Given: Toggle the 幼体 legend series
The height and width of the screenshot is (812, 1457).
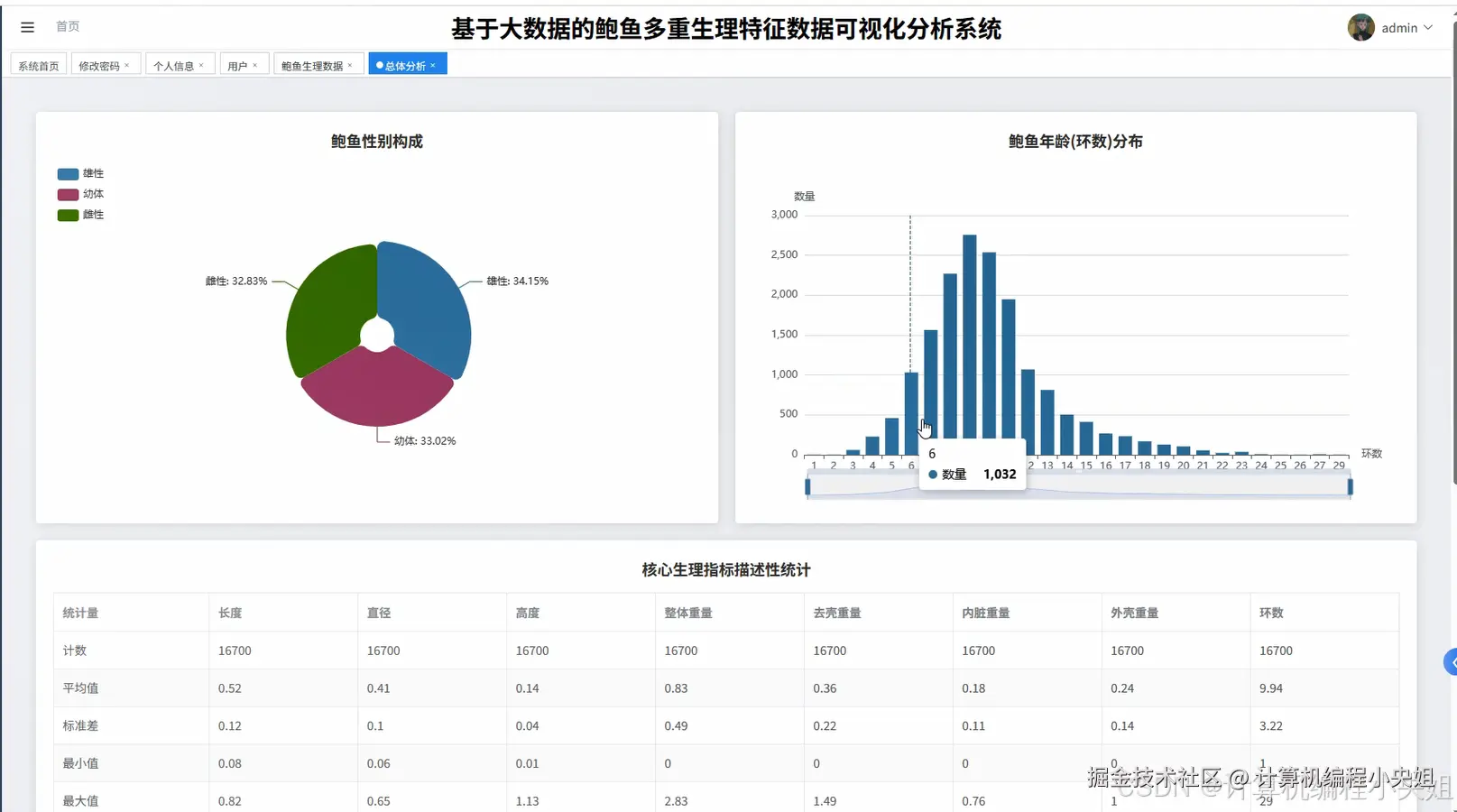Looking at the screenshot, I should point(80,194).
